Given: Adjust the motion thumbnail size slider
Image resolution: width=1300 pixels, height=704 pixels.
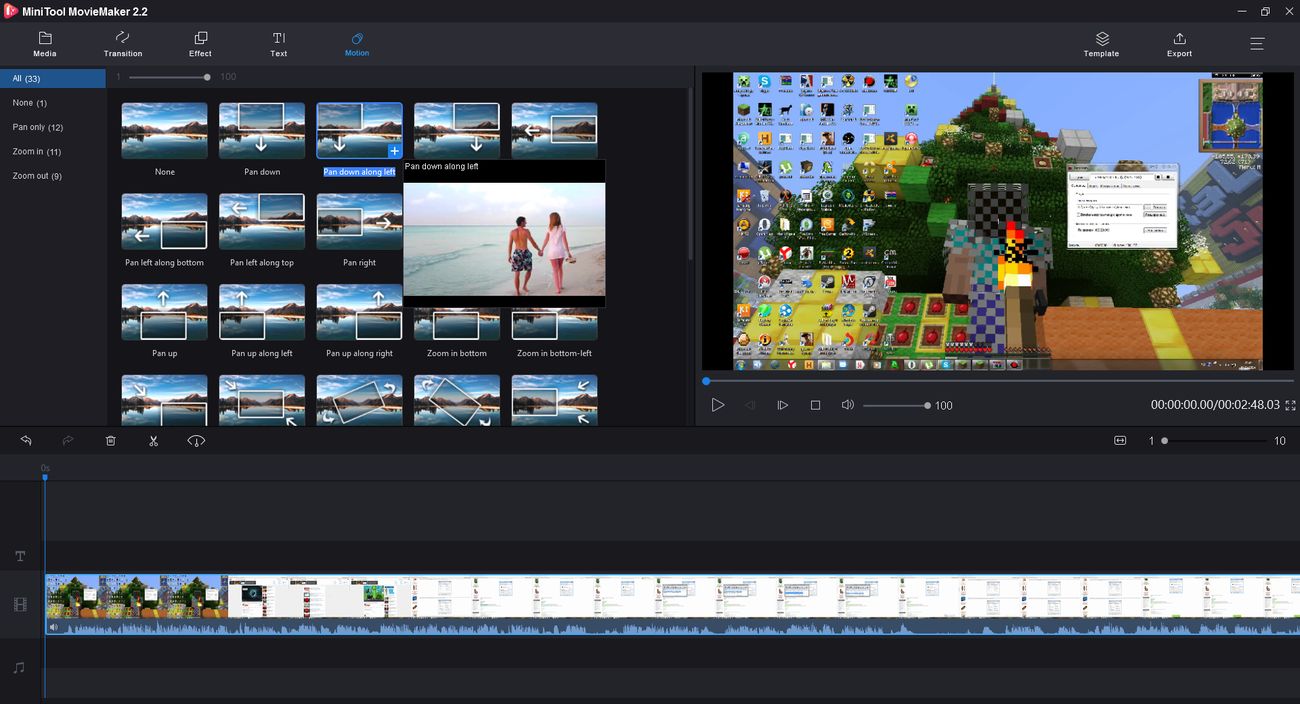Looking at the screenshot, I should pyautogui.click(x=168, y=77).
